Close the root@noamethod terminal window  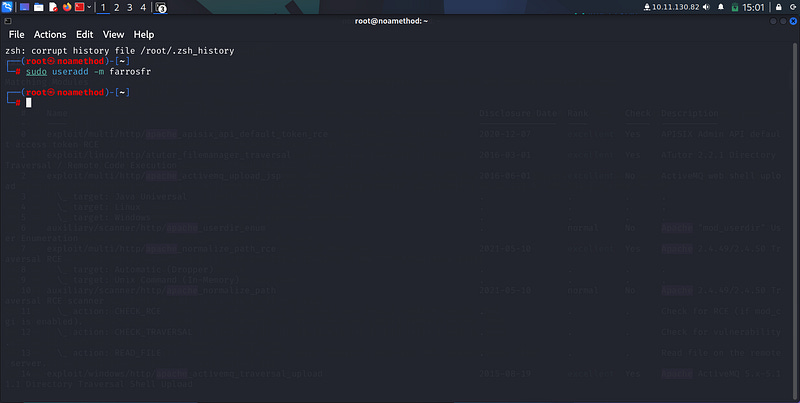point(793,21)
